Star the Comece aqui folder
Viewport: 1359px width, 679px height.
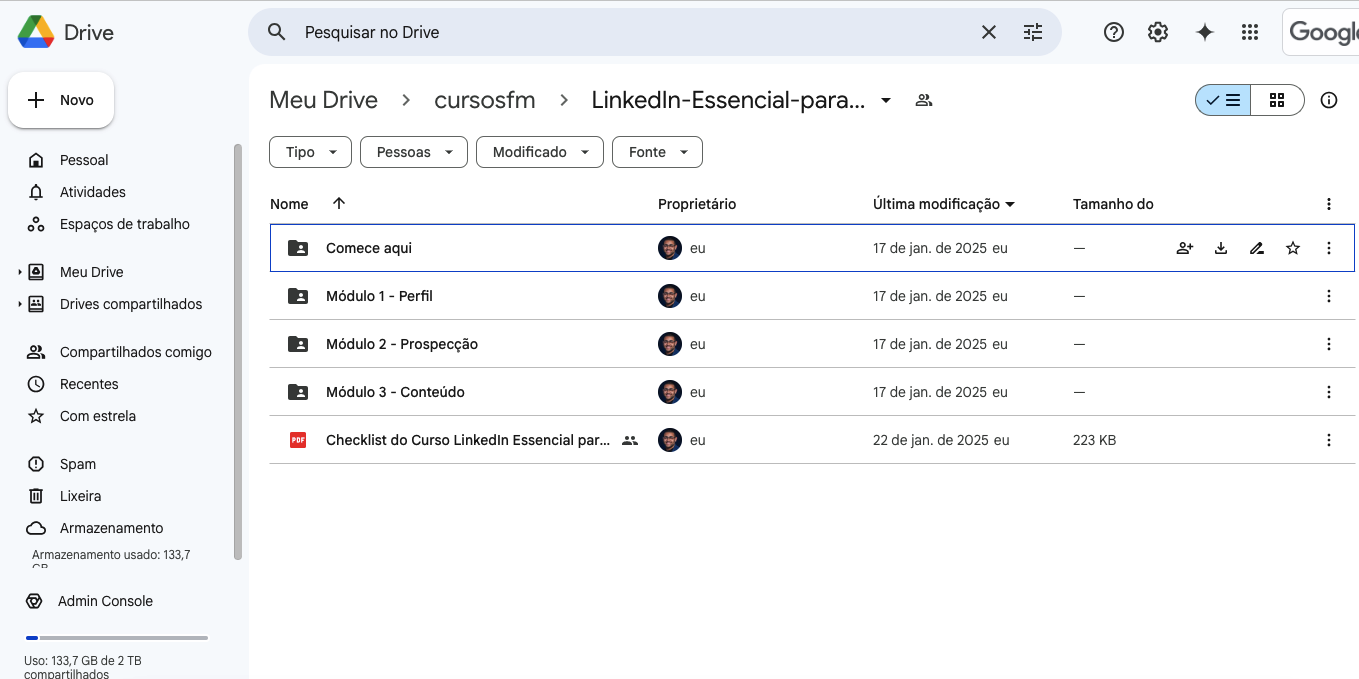(x=1293, y=248)
